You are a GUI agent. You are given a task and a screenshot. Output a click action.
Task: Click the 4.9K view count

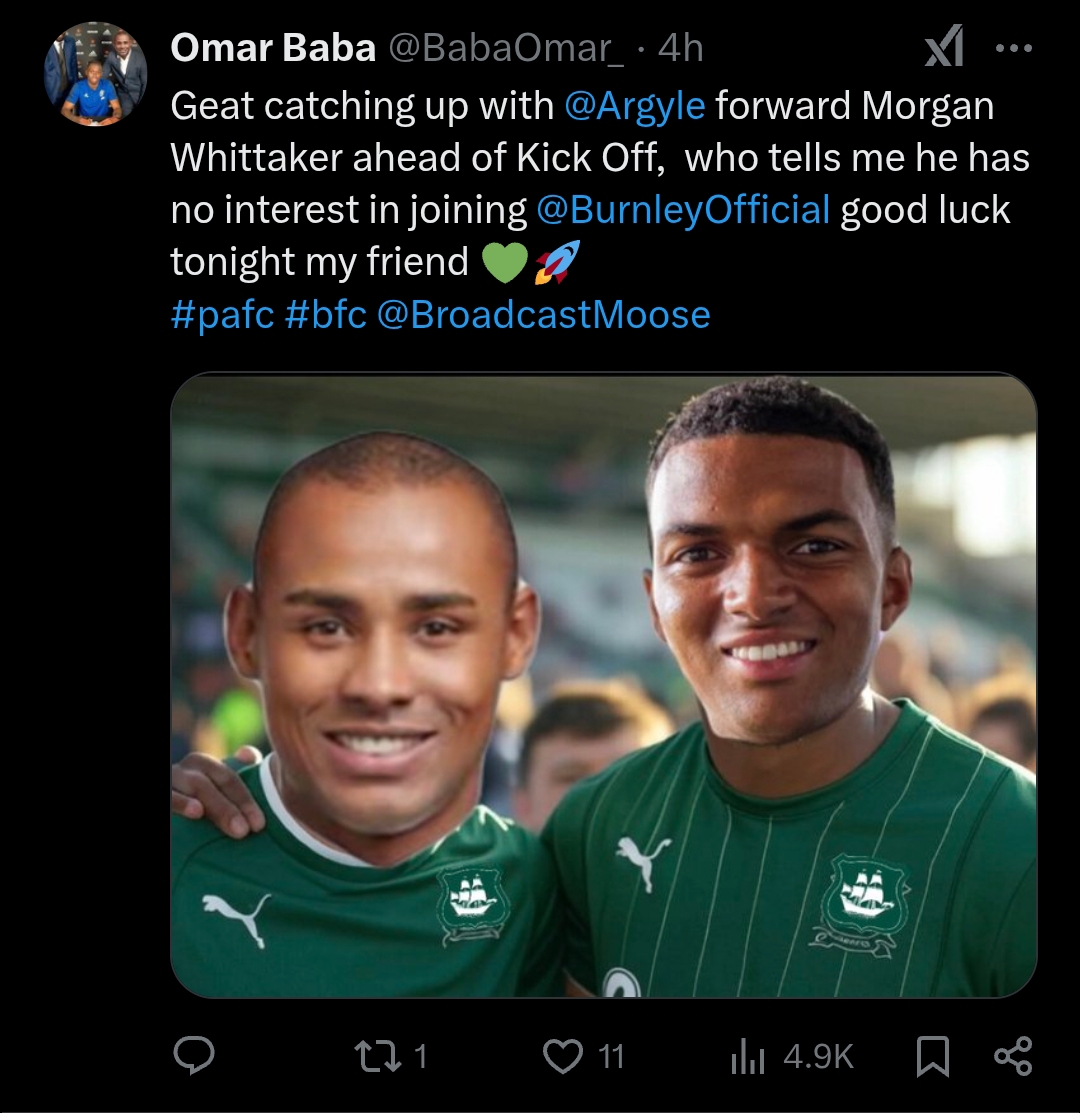pos(818,1057)
